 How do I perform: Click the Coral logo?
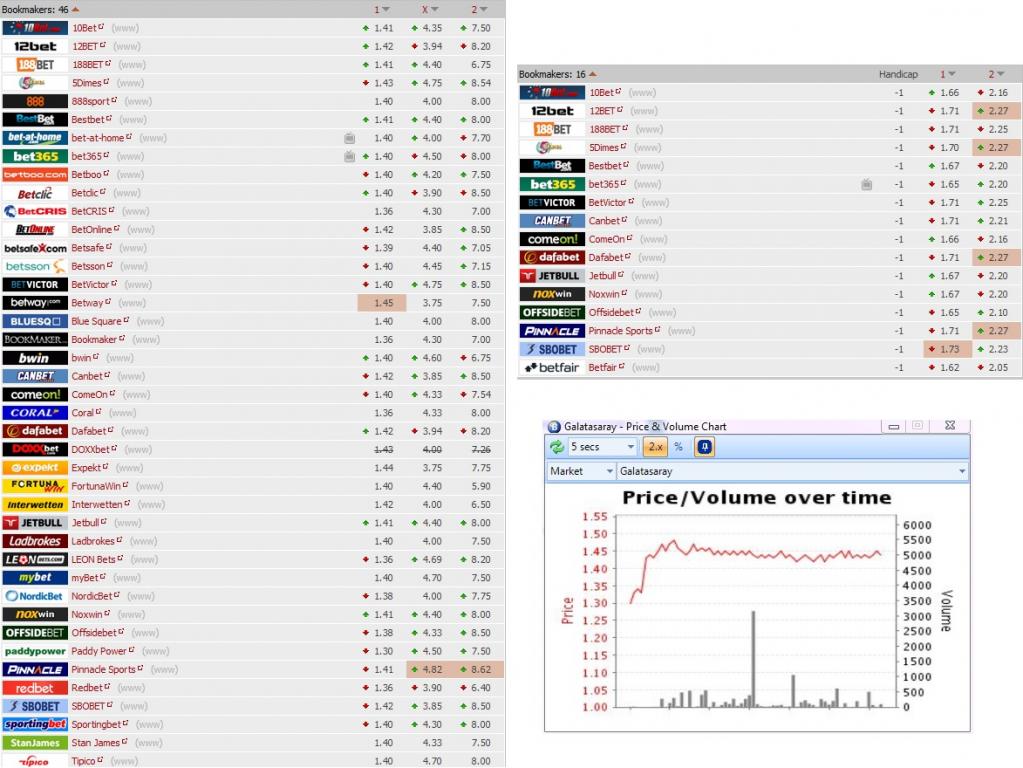35,413
